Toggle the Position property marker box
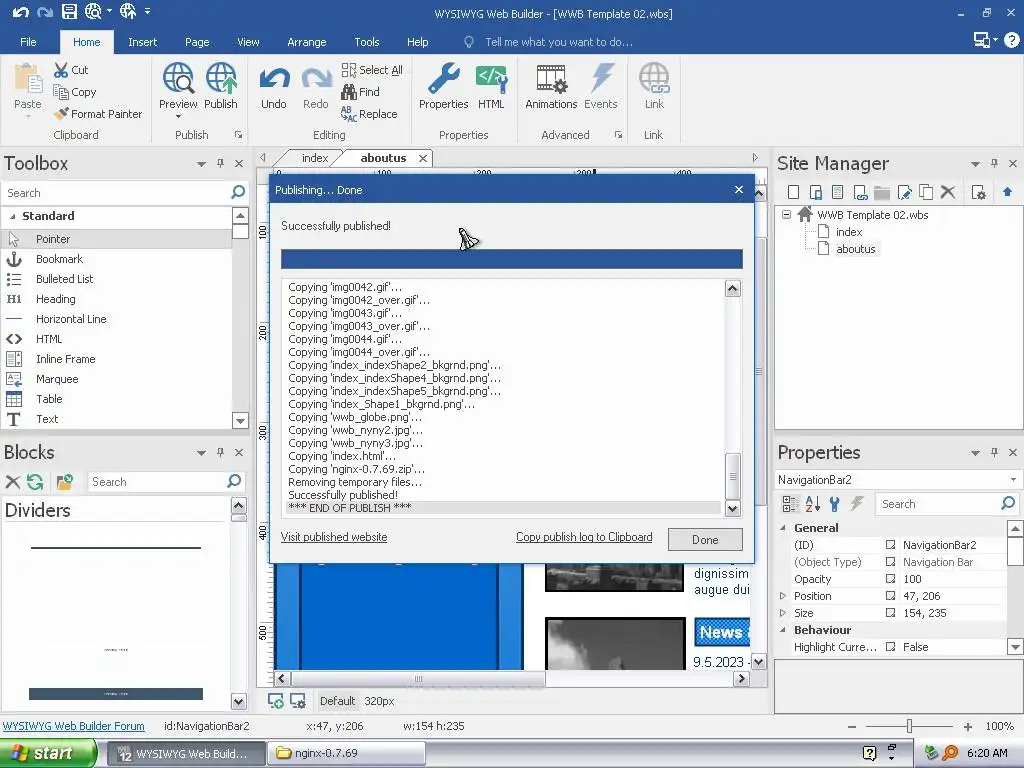The width and height of the screenshot is (1024, 768). tap(890, 596)
